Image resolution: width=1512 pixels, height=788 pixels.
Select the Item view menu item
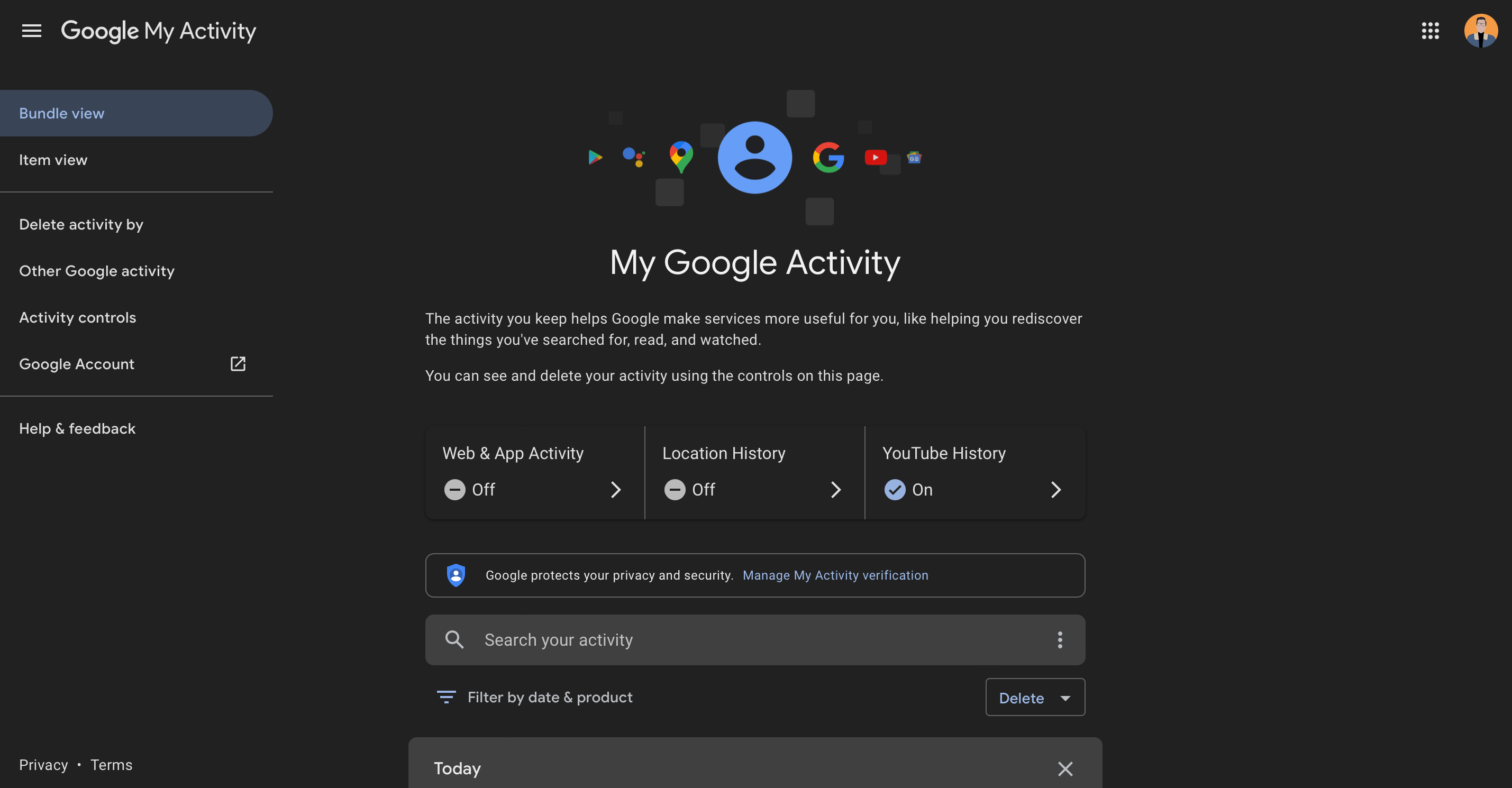[53, 159]
